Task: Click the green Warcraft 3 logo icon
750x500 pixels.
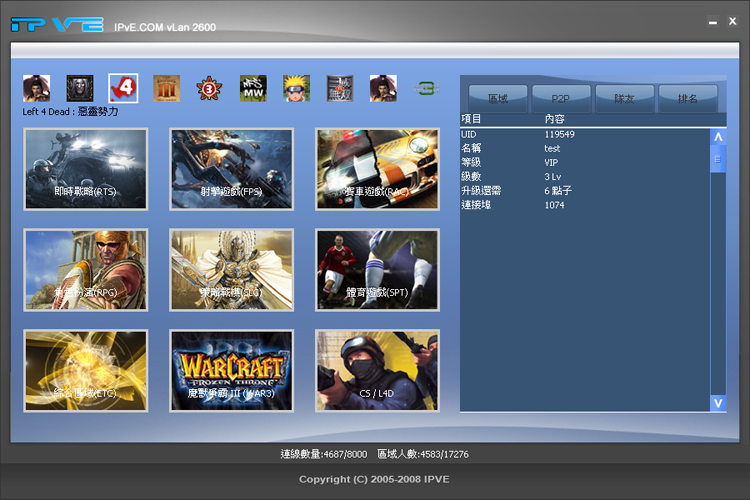Action: coord(426,88)
